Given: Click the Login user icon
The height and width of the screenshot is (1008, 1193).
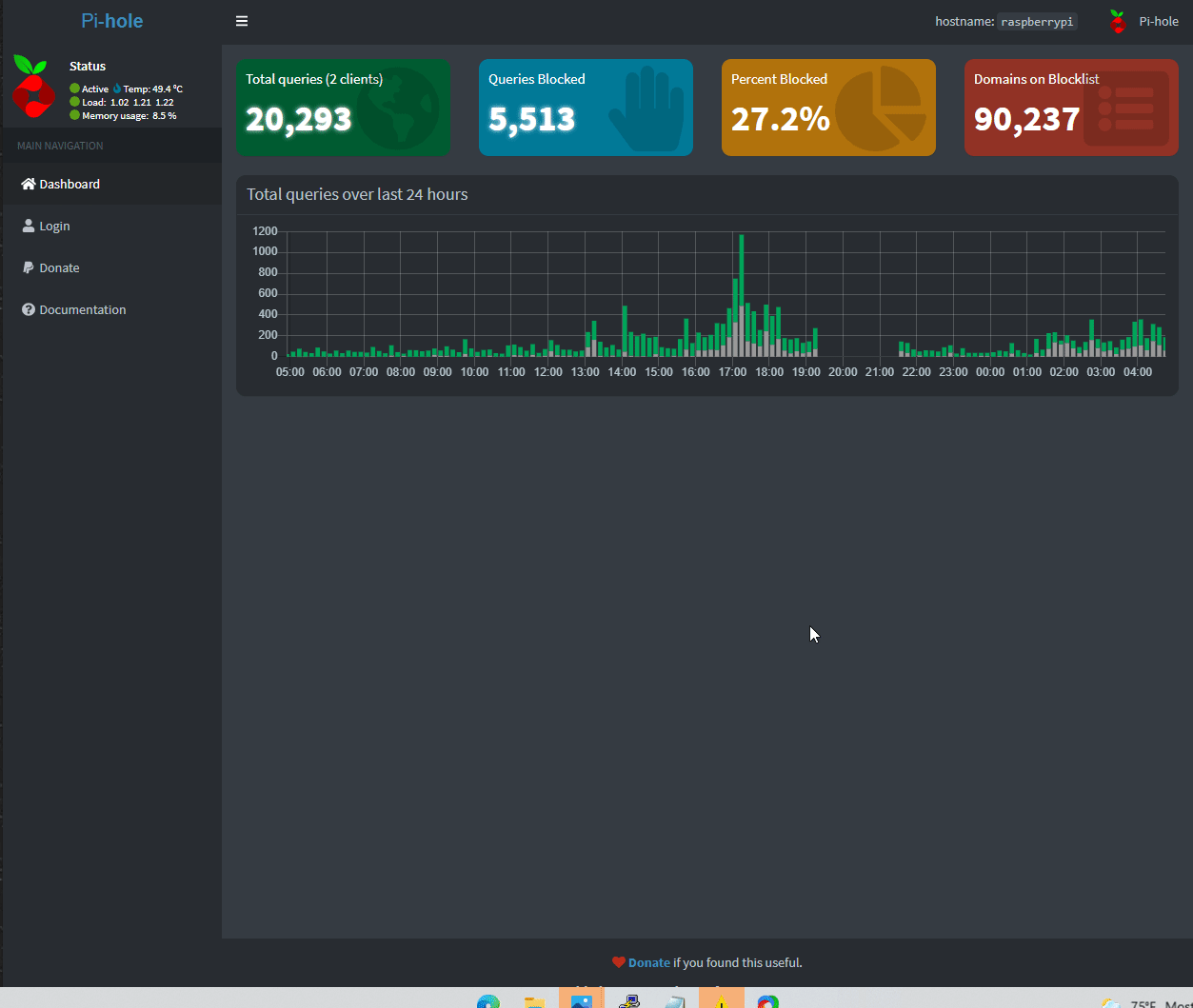Looking at the screenshot, I should pos(29,226).
